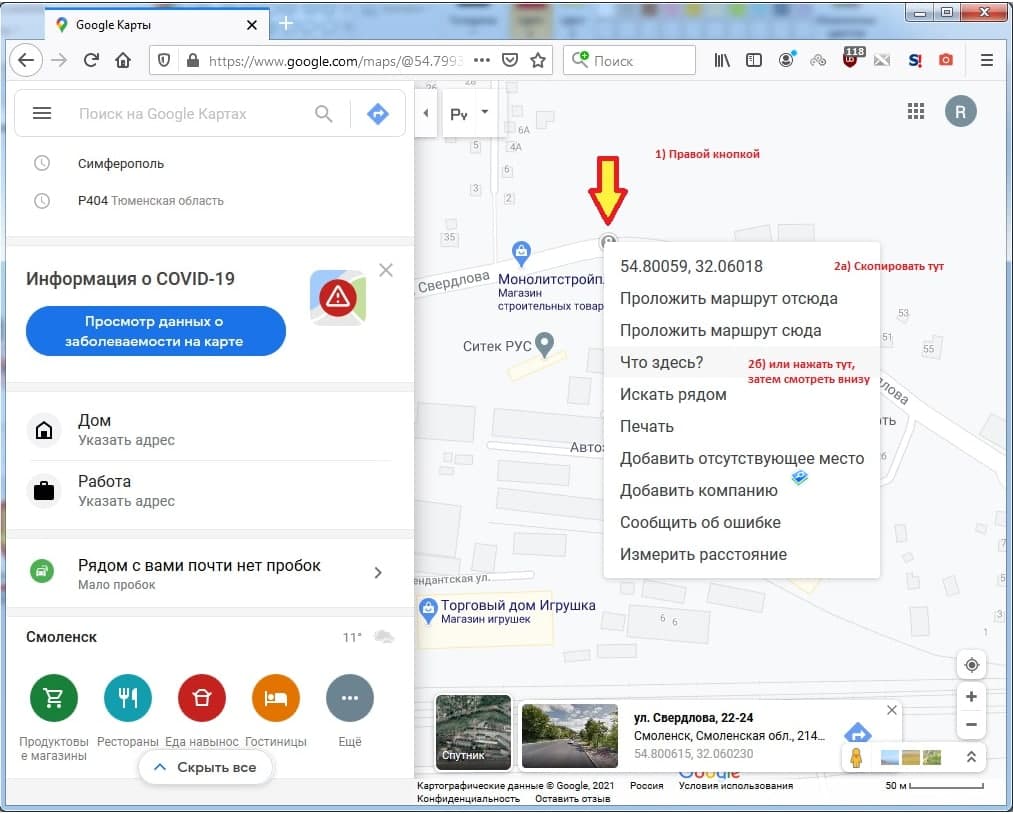
Task: Save page to Pocket icon
Action: tap(510, 61)
